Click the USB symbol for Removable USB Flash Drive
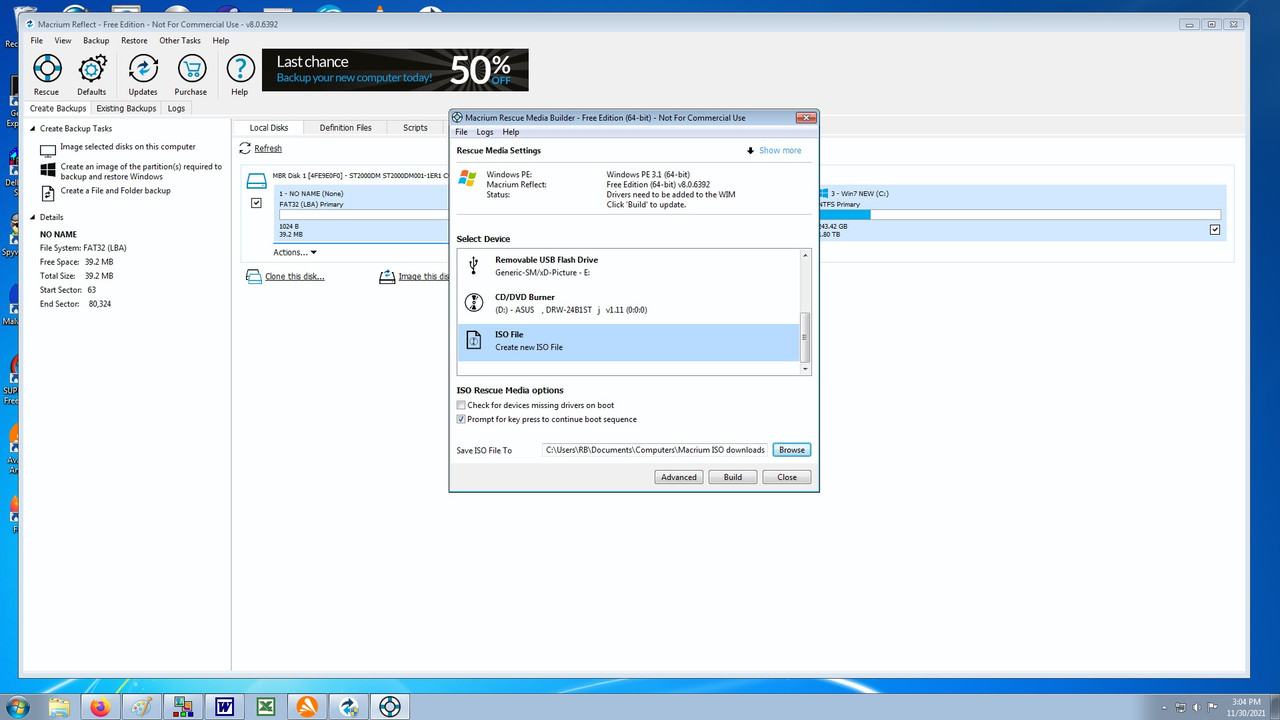 click(x=474, y=265)
